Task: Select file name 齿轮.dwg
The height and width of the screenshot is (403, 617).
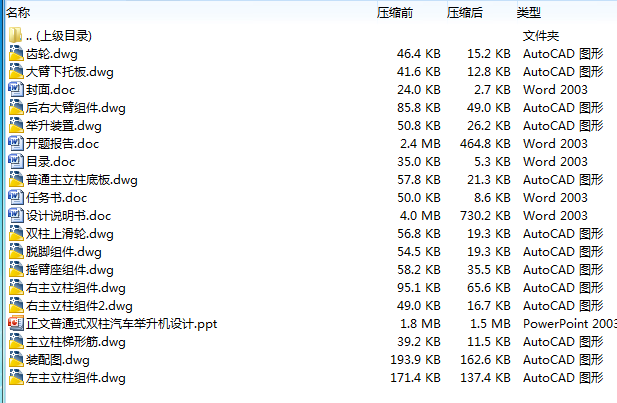Action: click(x=52, y=54)
